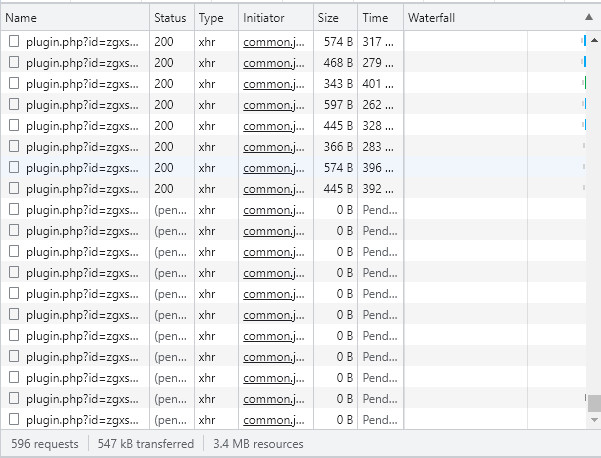The image size is (601, 458).
Task: Click the Type column header
Action: click(x=211, y=18)
